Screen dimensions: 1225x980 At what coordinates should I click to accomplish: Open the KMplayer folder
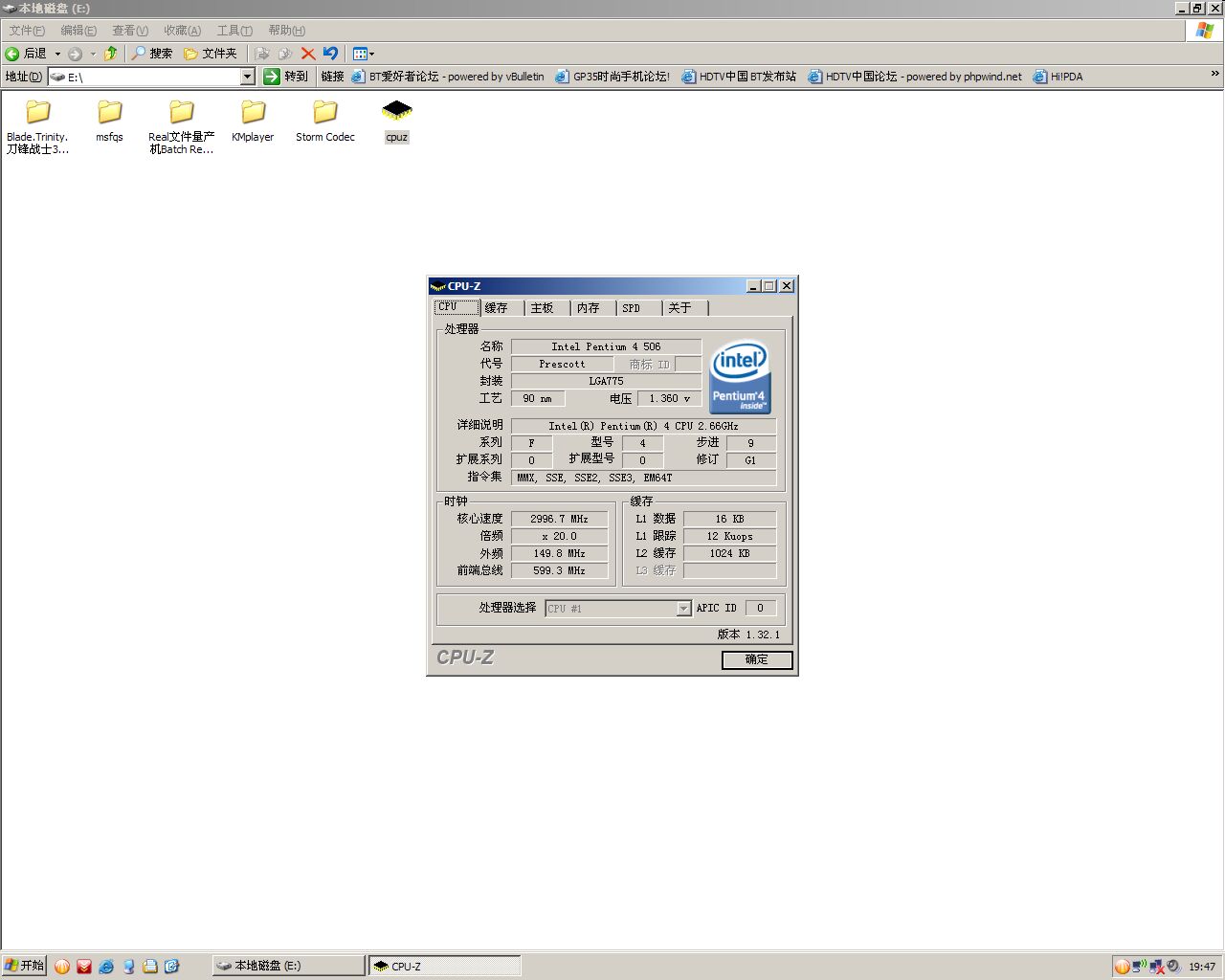tap(253, 122)
